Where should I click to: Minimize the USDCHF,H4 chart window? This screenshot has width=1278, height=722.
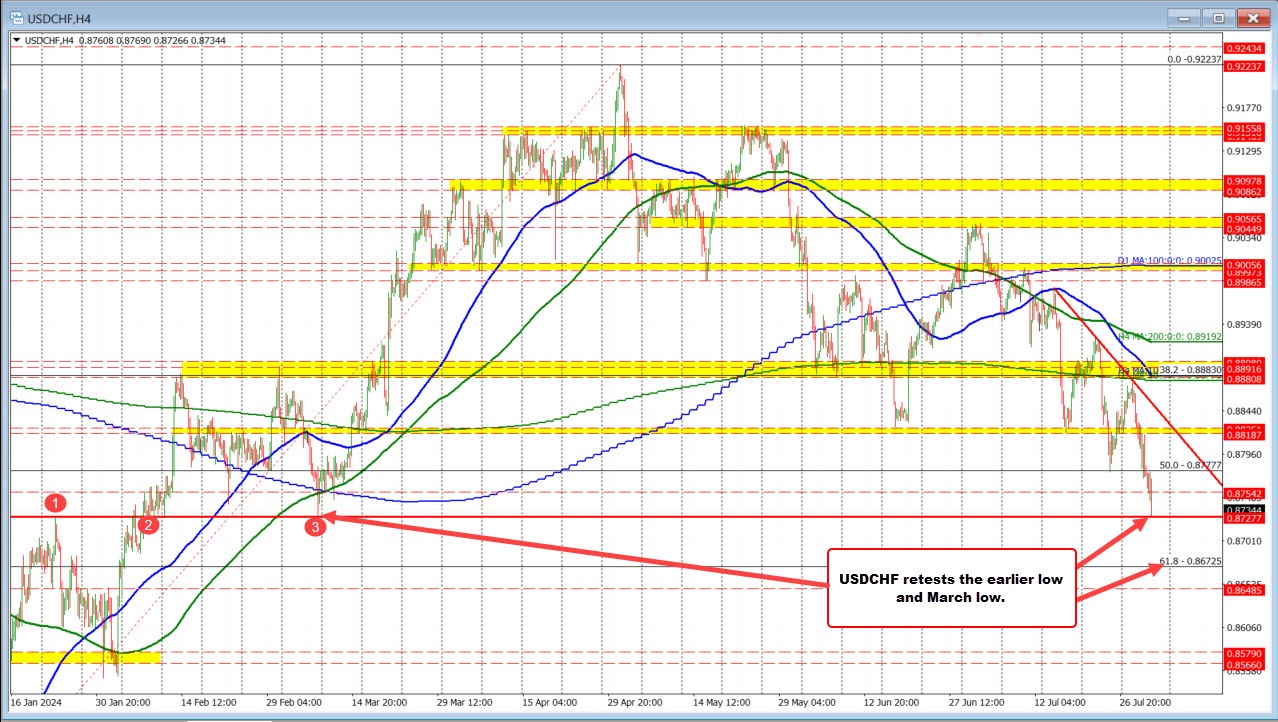click(x=1185, y=17)
